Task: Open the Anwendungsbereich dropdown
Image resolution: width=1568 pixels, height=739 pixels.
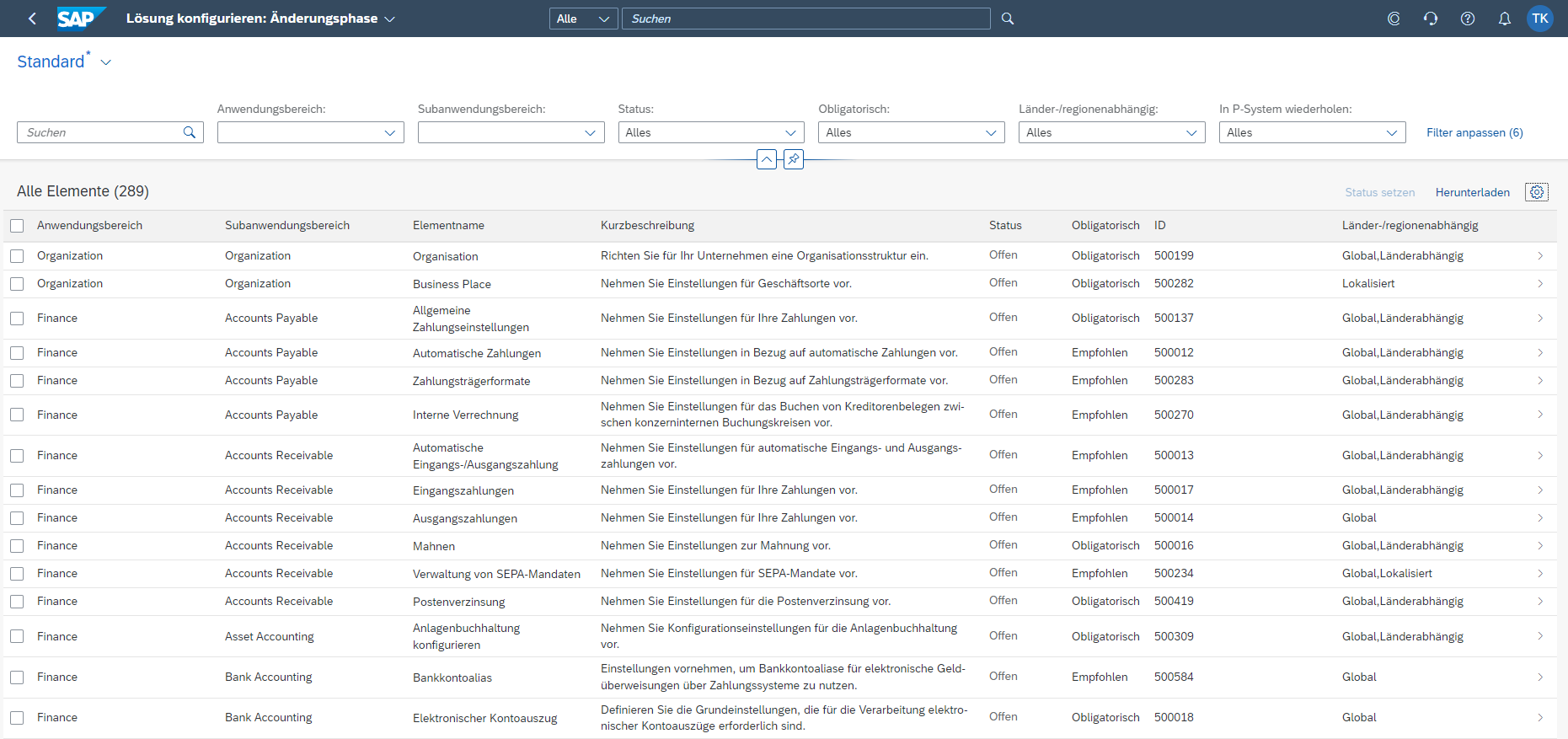Action: pyautogui.click(x=389, y=133)
